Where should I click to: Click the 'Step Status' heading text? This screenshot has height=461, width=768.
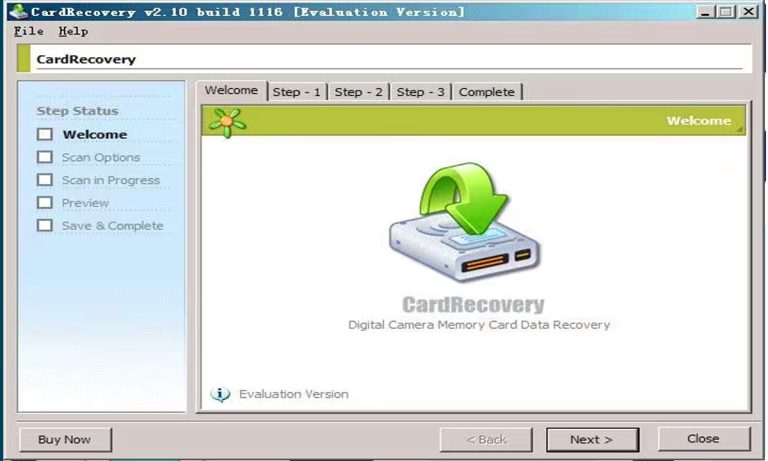pyautogui.click(x=77, y=111)
